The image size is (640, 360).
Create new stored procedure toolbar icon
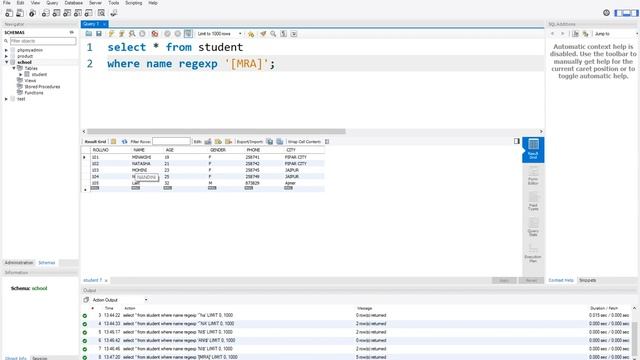pos(78,13)
